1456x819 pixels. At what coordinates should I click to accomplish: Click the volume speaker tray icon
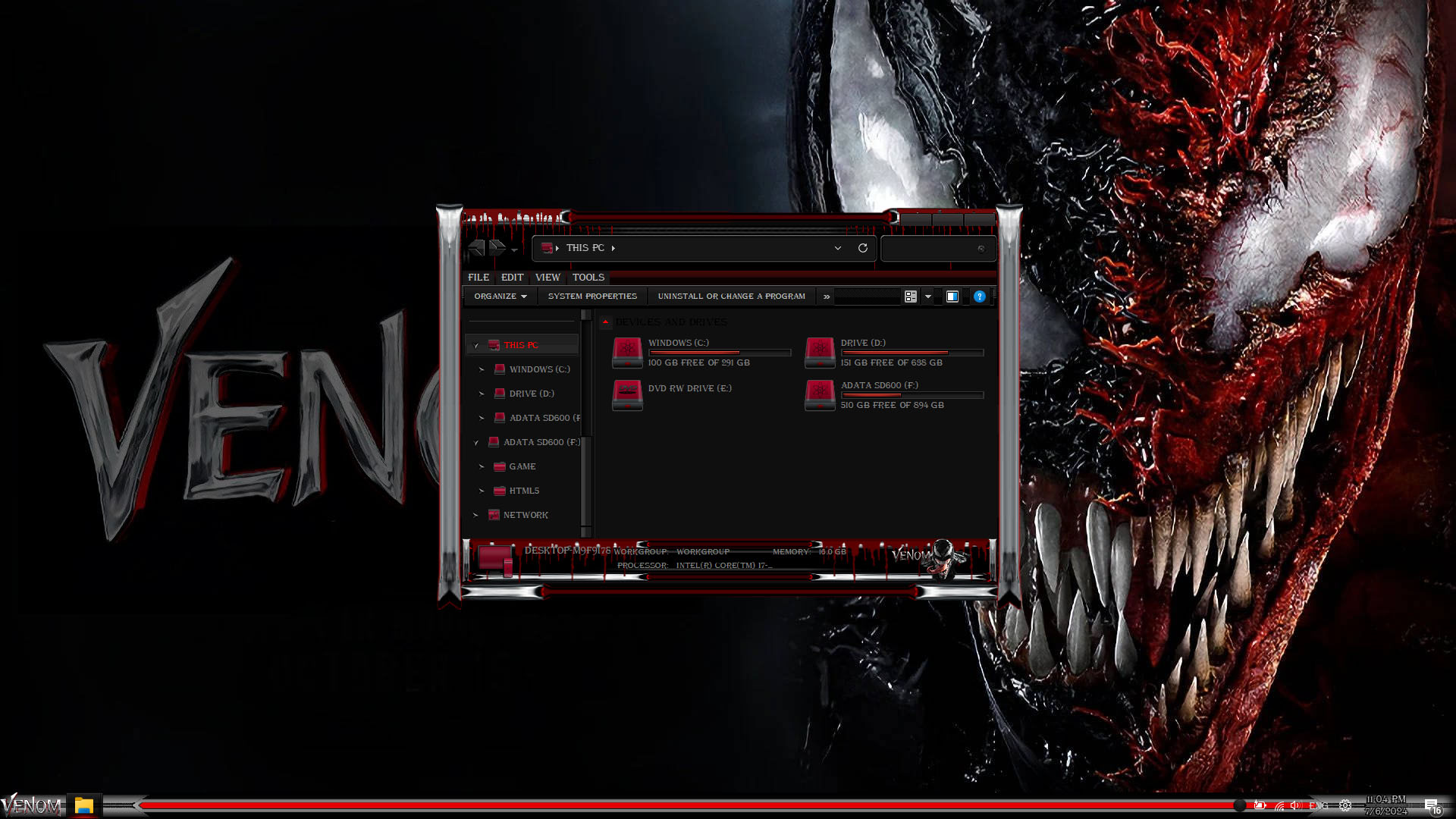(x=1295, y=805)
